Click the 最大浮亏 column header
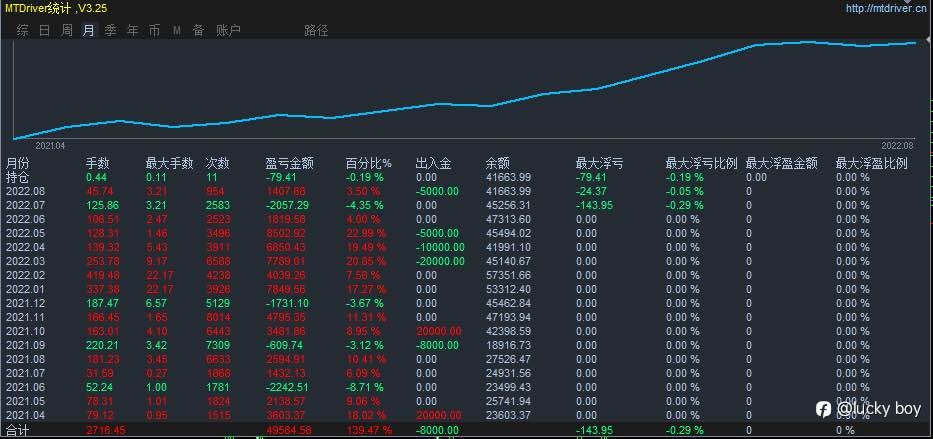Screen dimensions: 933x439 pyautogui.click(x=599, y=163)
